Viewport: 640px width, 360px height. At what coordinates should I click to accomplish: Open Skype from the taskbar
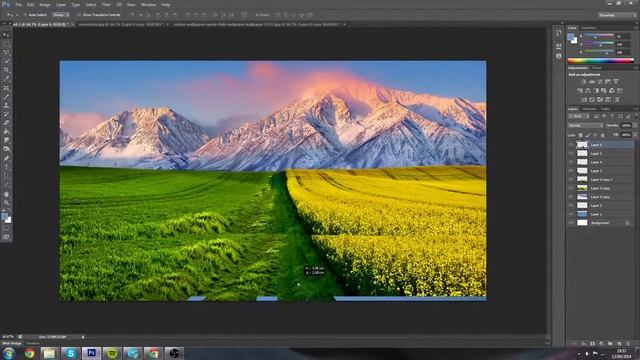click(x=71, y=353)
